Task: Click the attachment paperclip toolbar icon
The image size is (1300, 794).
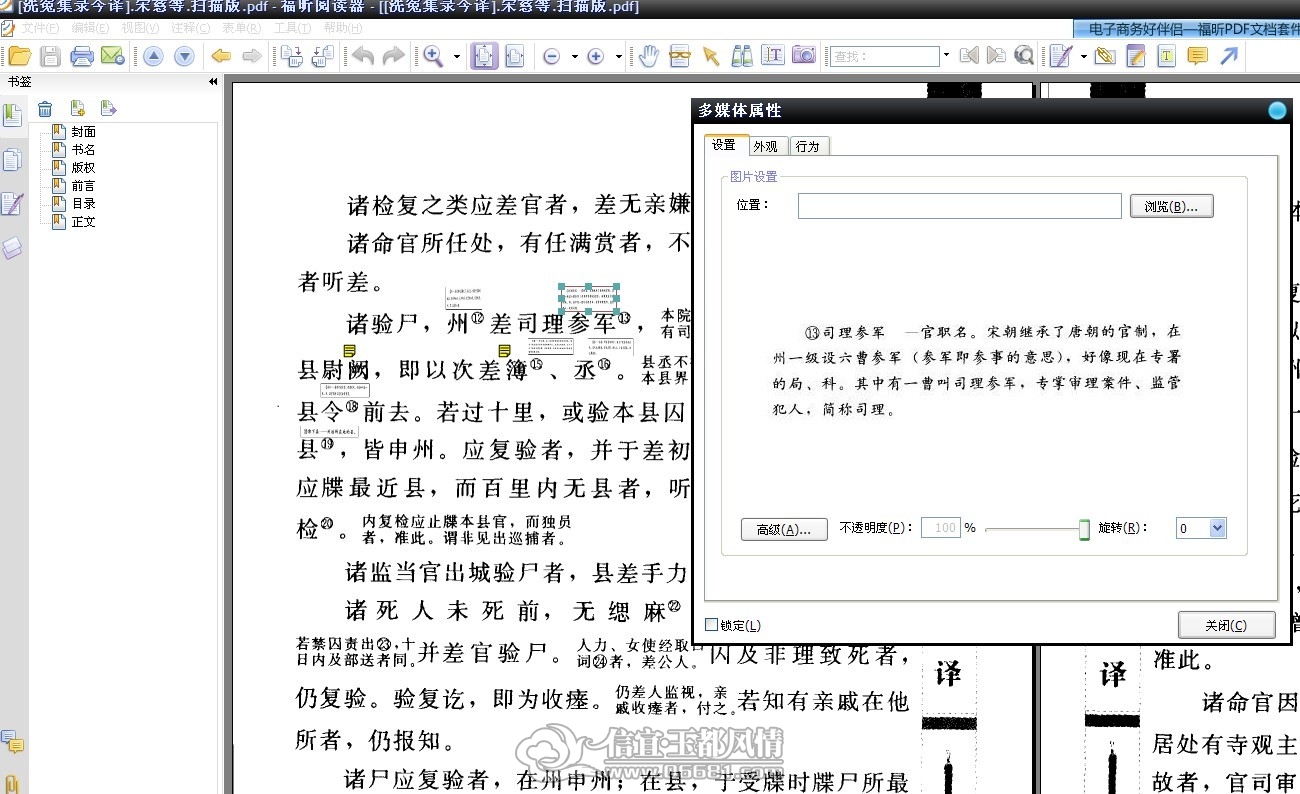Action: click(1104, 56)
